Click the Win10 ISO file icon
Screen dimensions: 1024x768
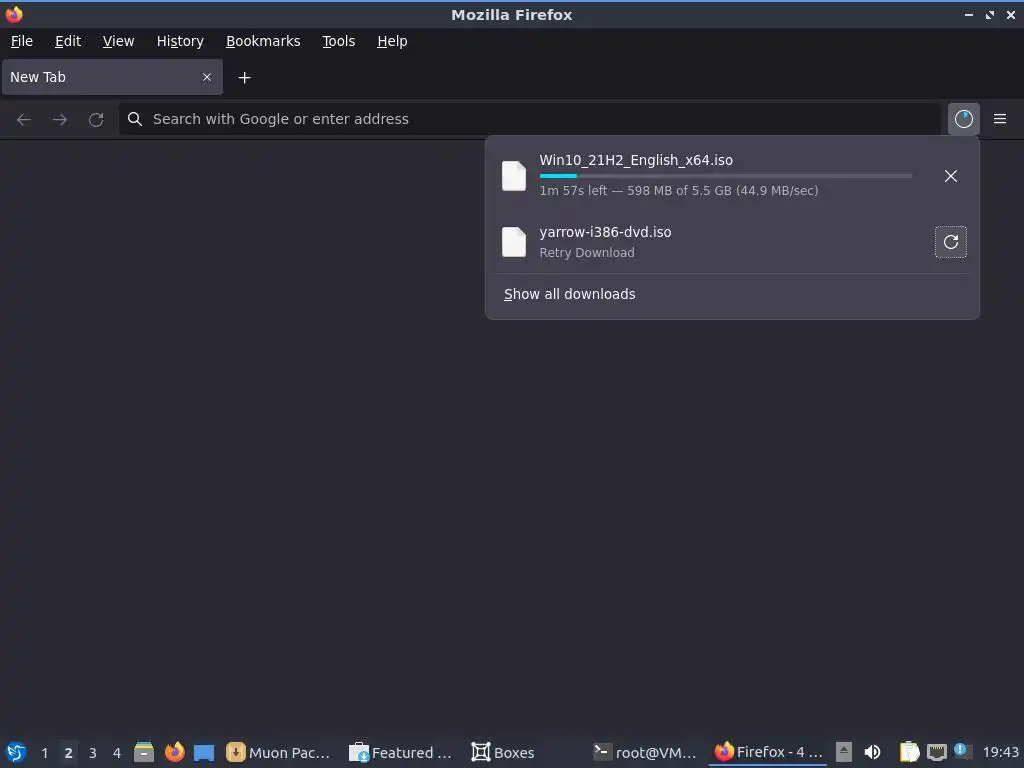click(513, 176)
